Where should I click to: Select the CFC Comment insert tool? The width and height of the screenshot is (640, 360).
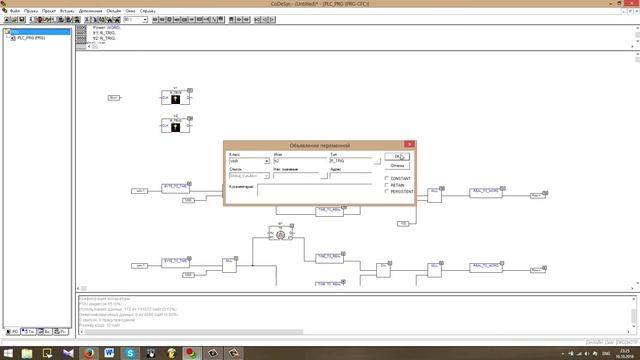tap(199, 20)
